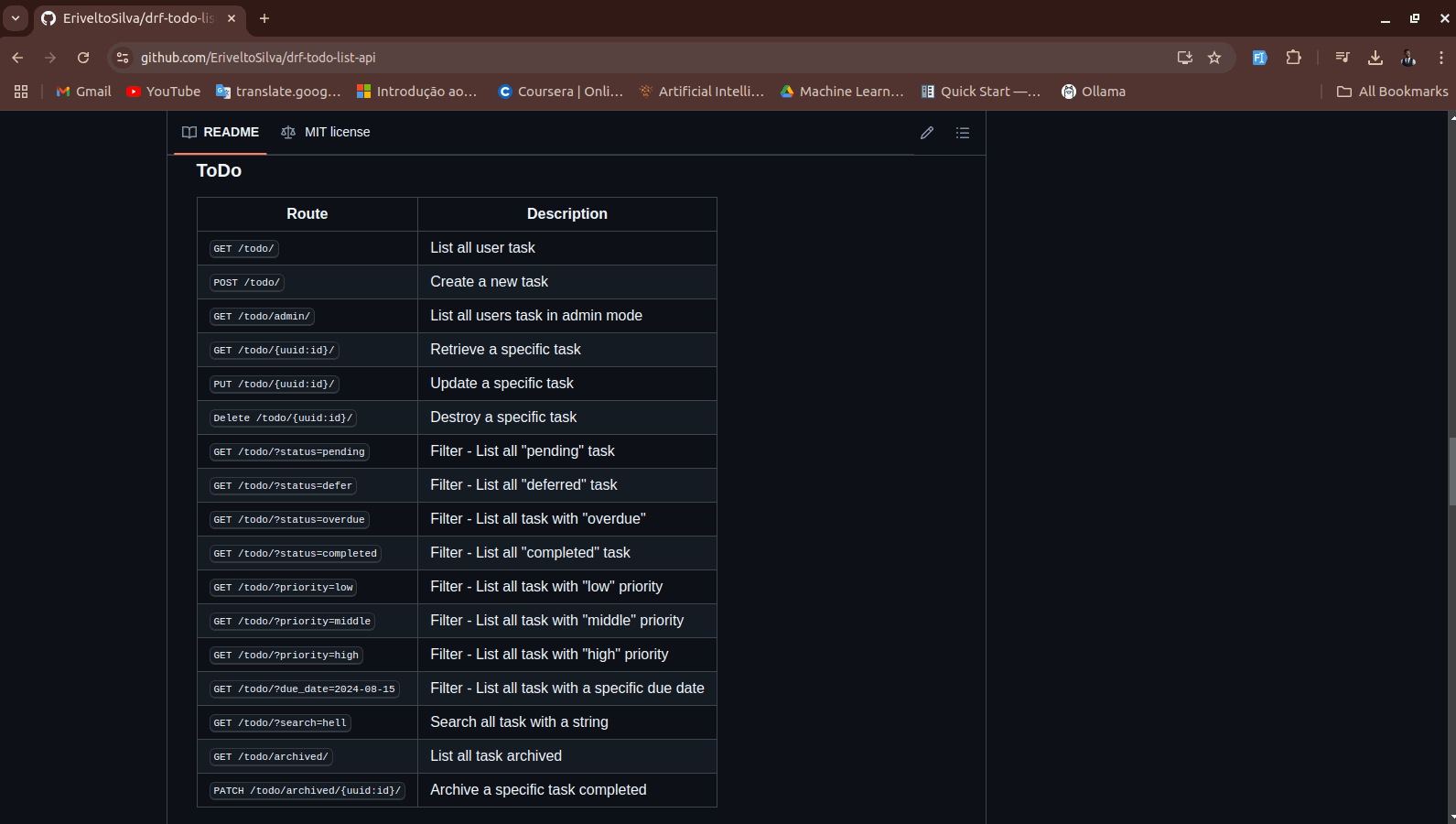Open Coursera bookmark
Image resolution: width=1456 pixels, height=824 pixels.
click(560, 92)
